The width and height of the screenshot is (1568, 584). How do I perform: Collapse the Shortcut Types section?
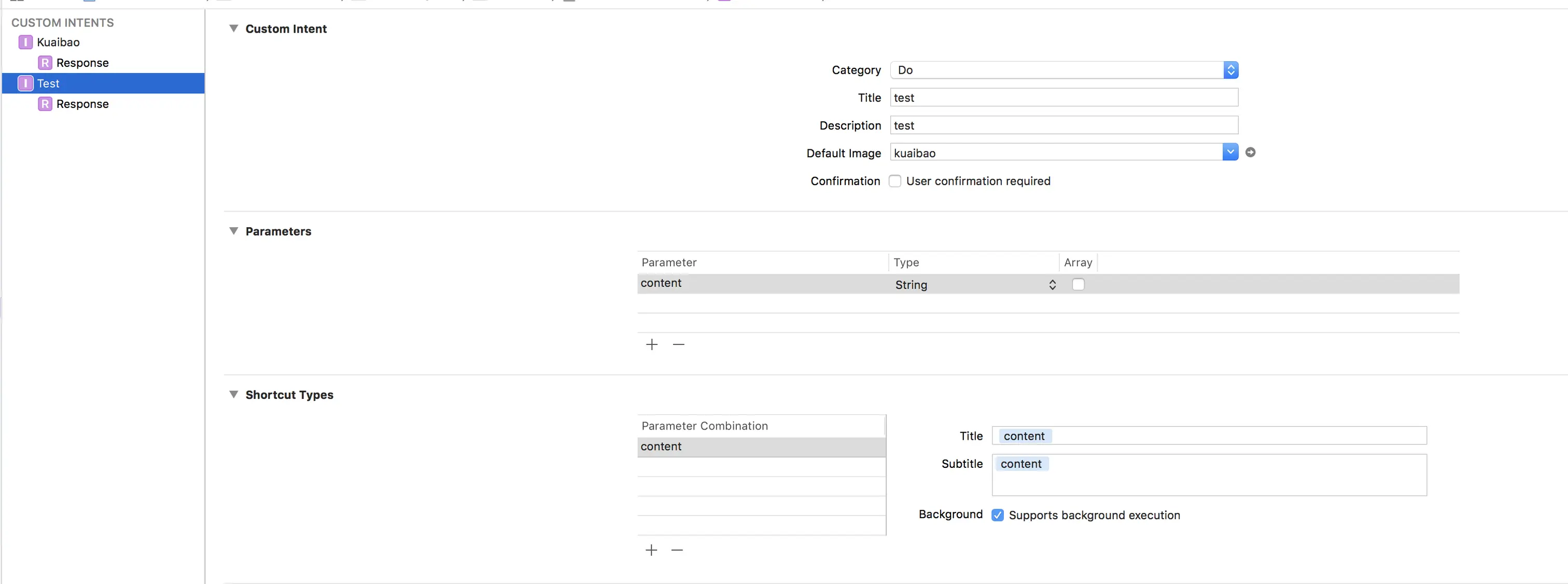pyautogui.click(x=233, y=395)
